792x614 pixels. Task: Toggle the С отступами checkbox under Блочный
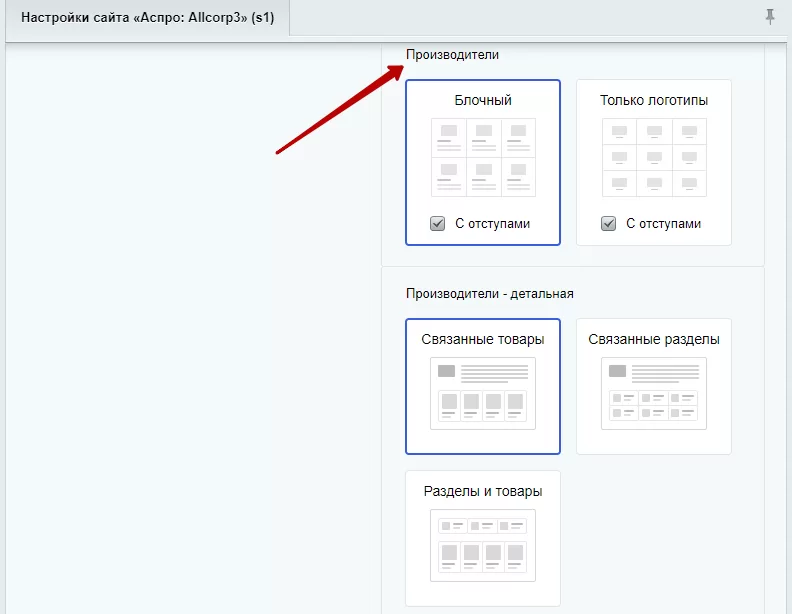coord(437,223)
